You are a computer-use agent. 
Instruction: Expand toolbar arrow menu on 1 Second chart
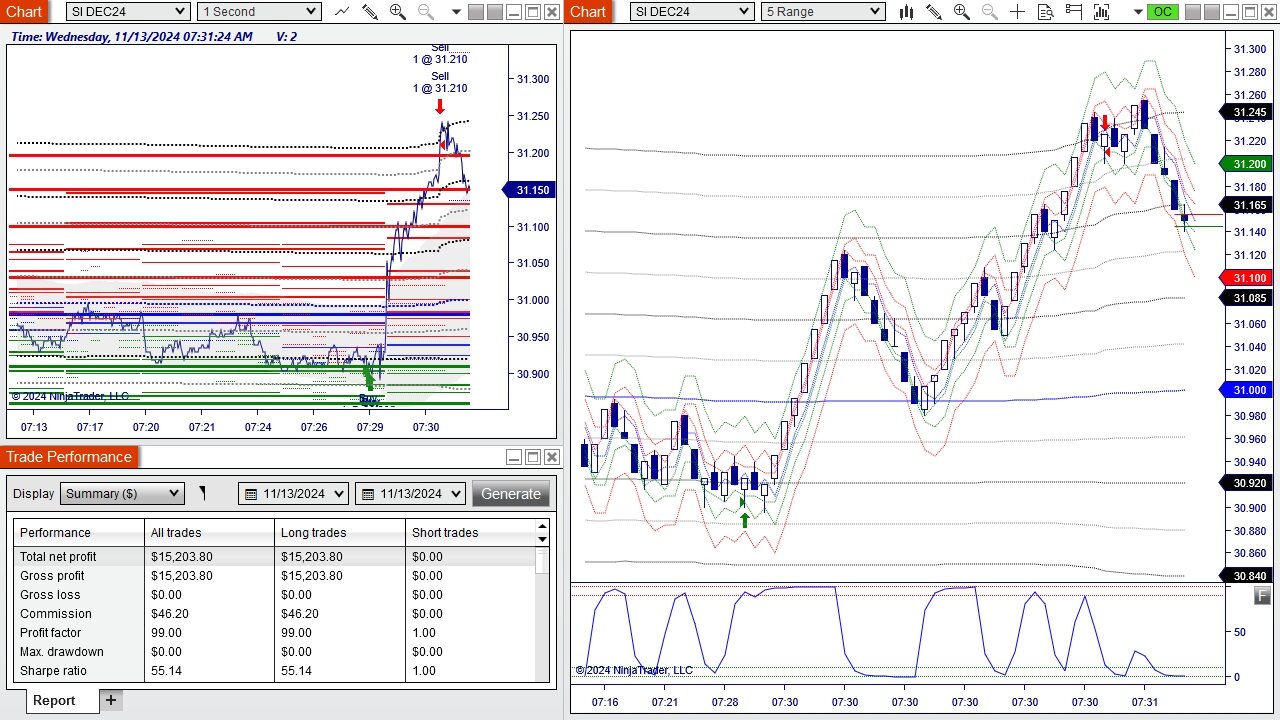pyautogui.click(x=457, y=12)
